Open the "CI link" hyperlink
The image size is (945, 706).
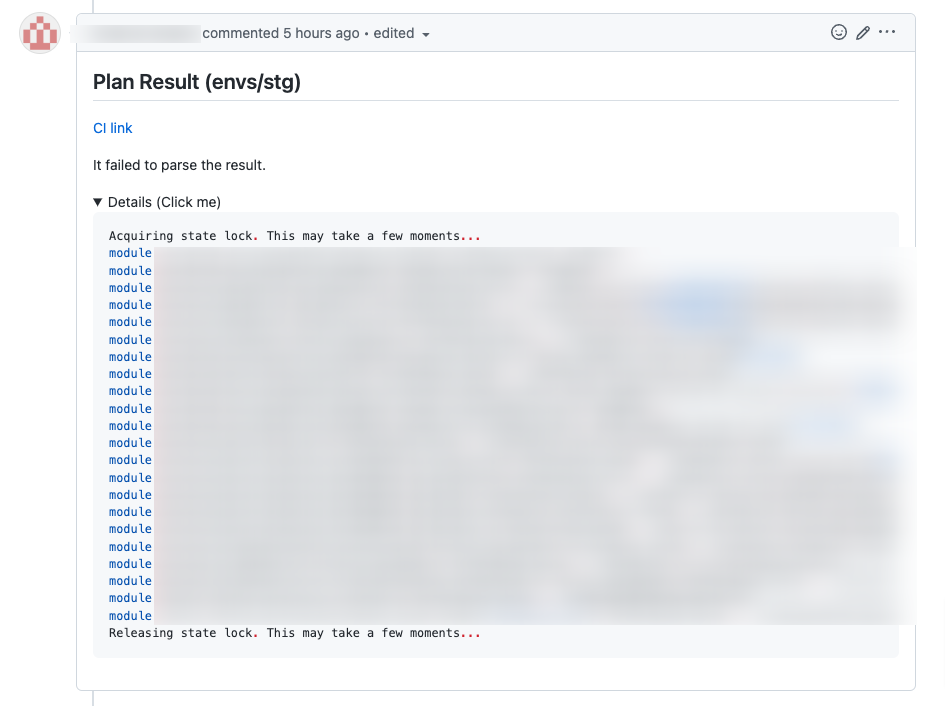pos(112,128)
